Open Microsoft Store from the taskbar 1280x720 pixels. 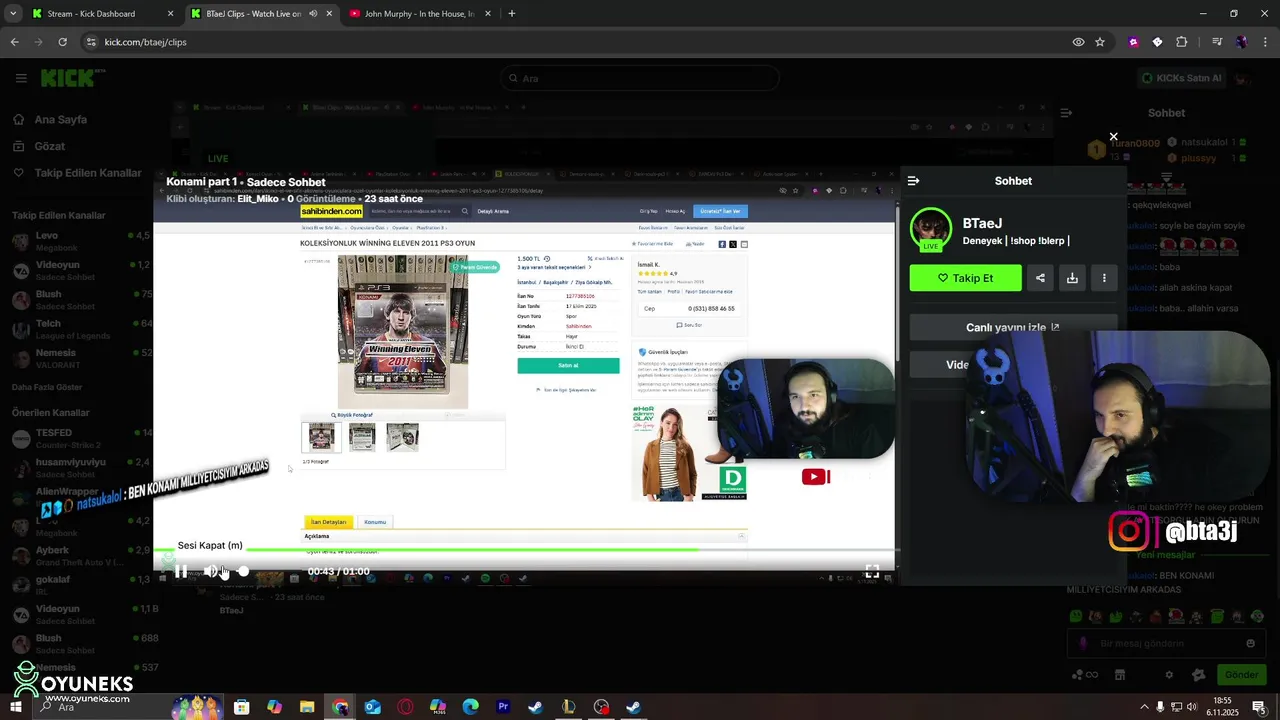pos(241,707)
